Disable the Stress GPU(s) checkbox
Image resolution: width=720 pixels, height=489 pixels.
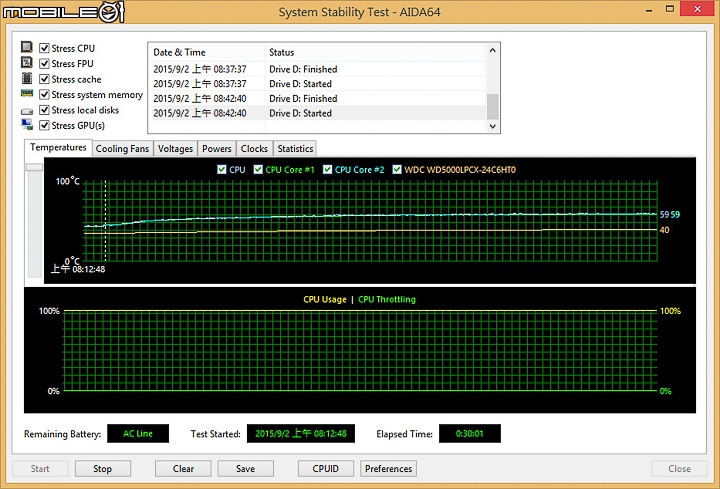[x=44, y=125]
